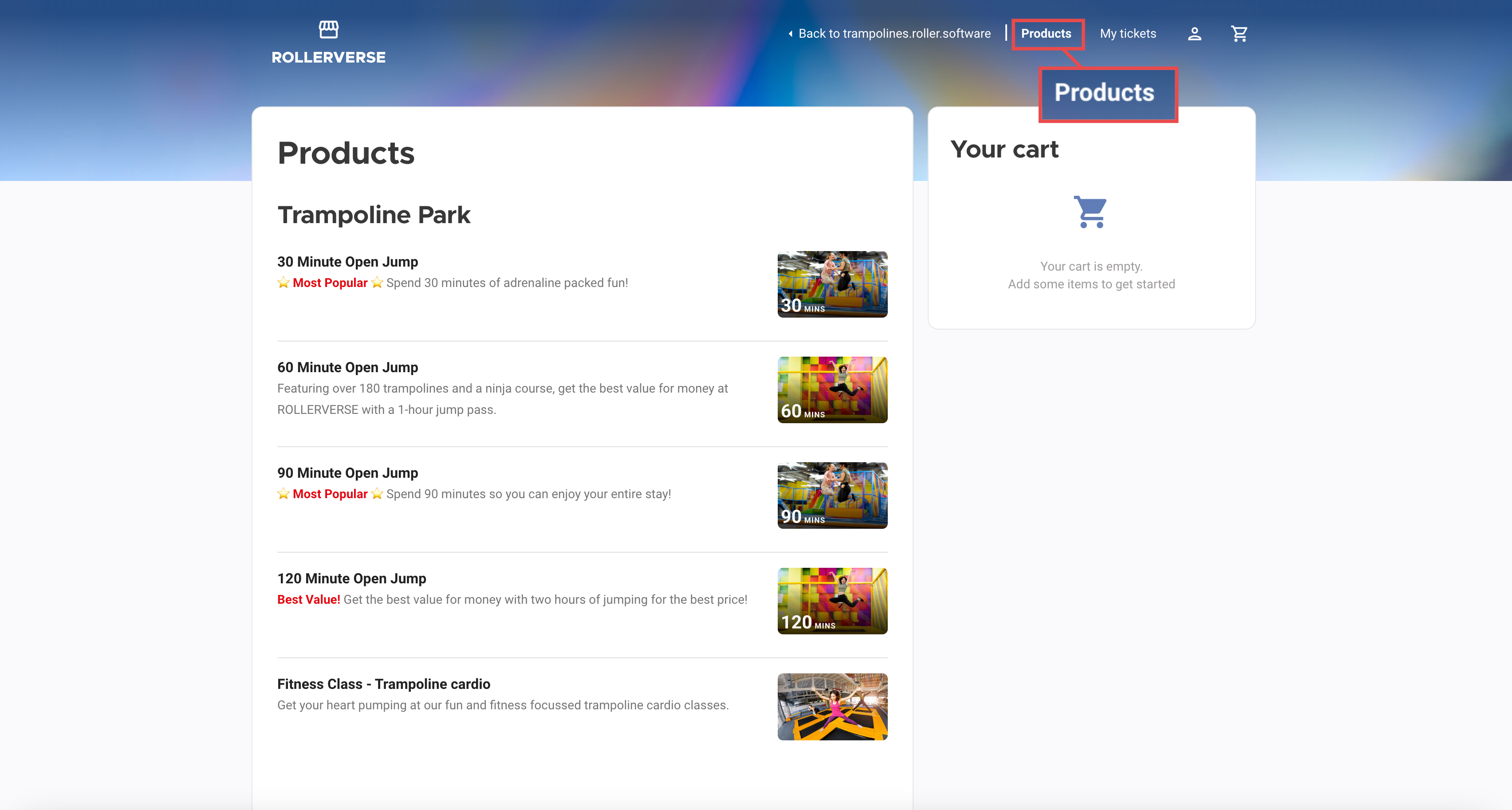
Task: Click the 90 MINS product thumbnail
Action: coord(832,495)
